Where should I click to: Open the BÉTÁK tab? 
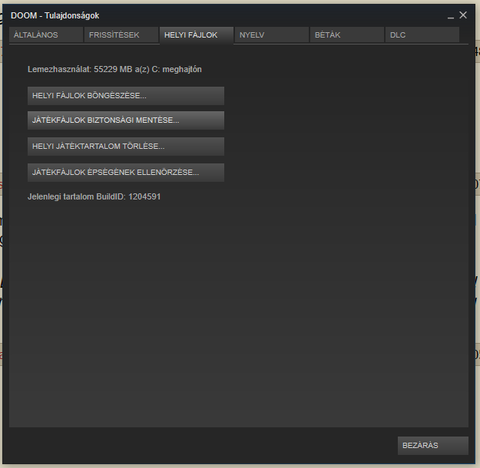(x=347, y=35)
